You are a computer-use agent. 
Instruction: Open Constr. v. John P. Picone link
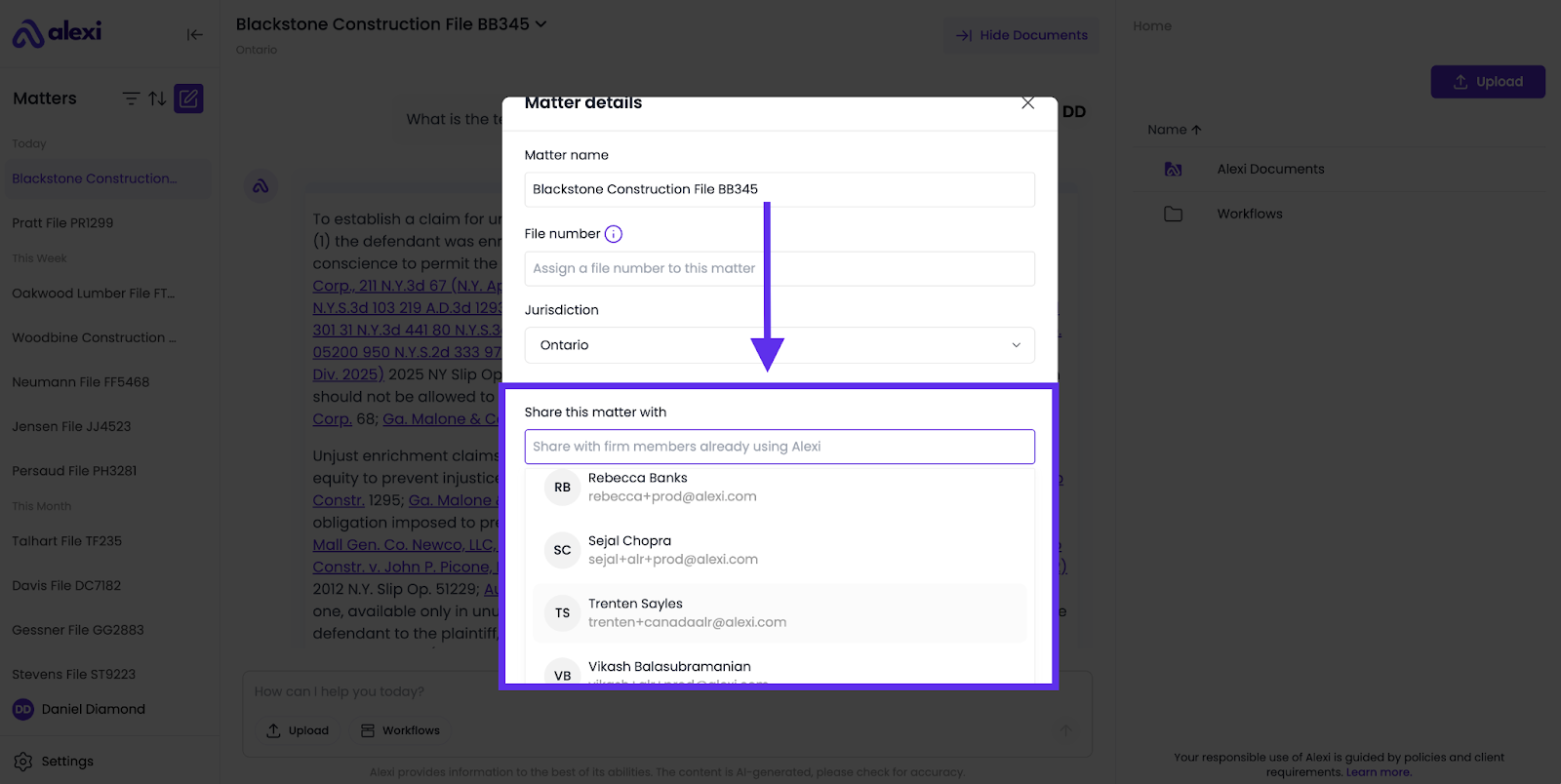(x=405, y=568)
